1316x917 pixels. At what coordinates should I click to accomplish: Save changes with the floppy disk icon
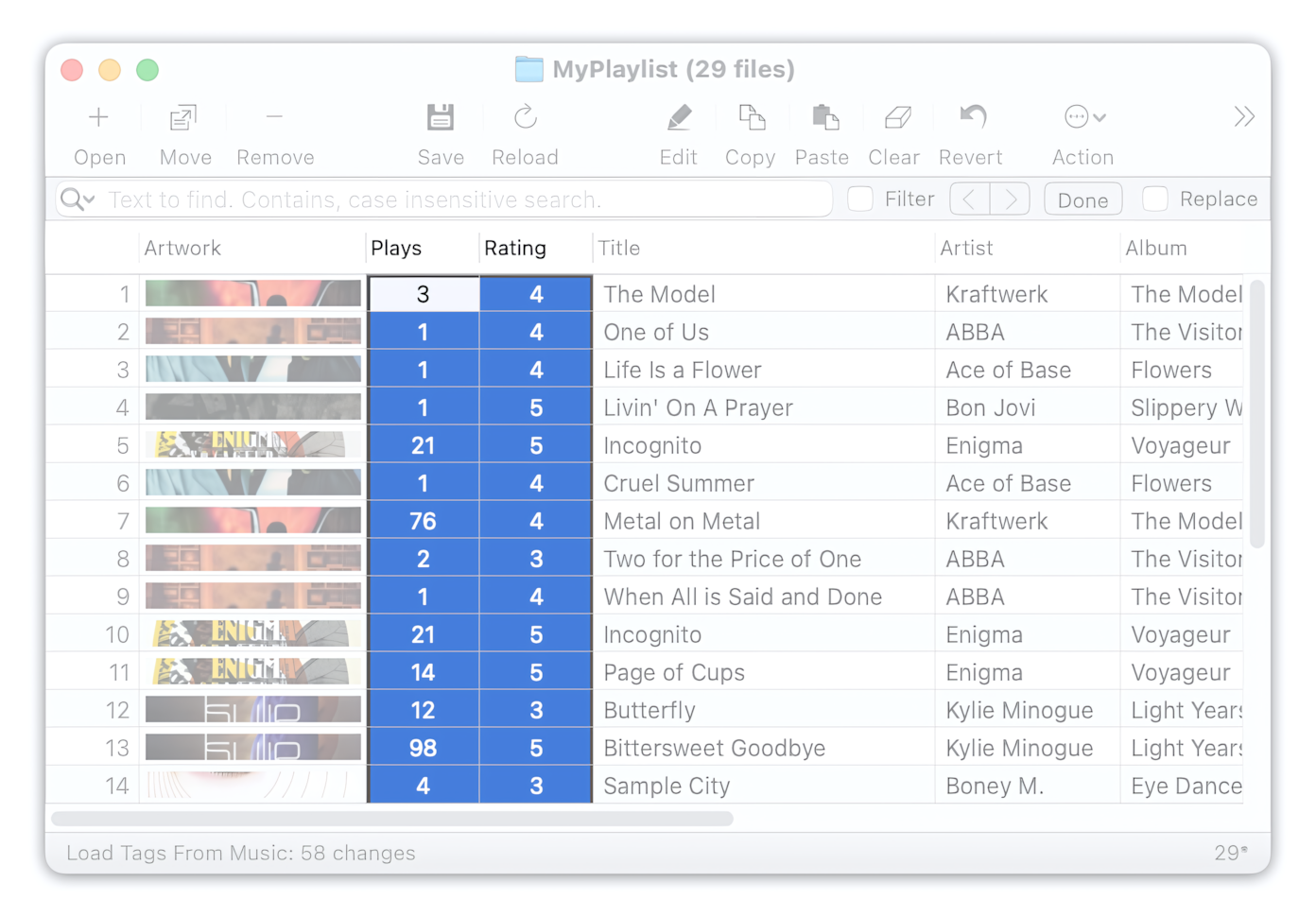(441, 117)
